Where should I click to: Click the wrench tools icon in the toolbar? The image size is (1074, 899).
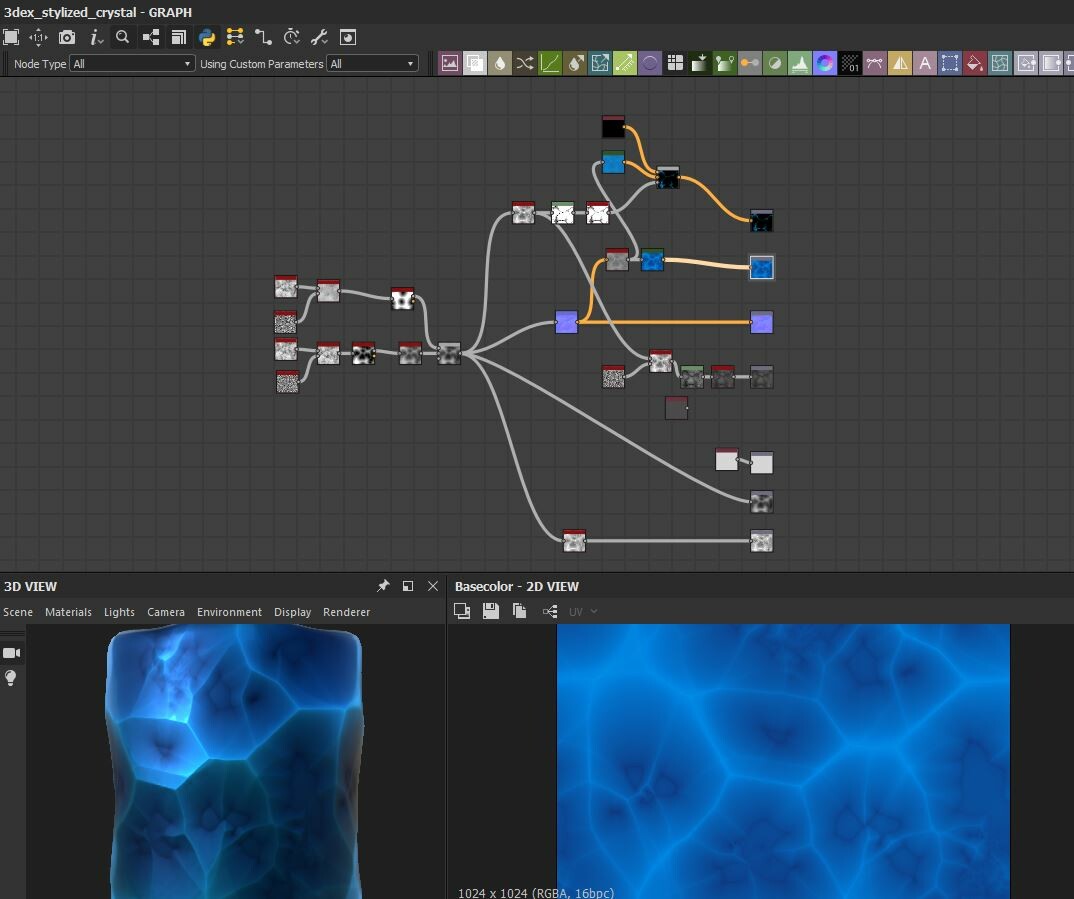[319, 37]
